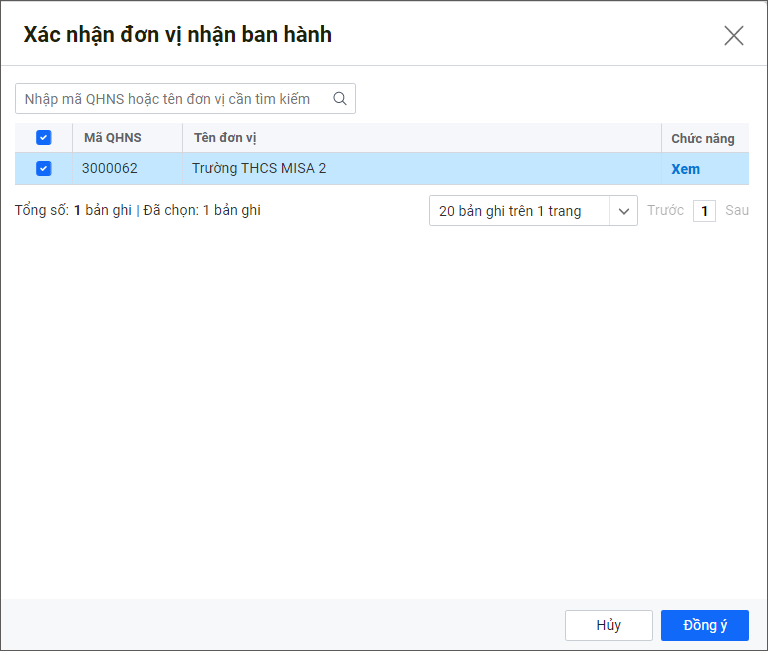Select page number 1

point(704,211)
